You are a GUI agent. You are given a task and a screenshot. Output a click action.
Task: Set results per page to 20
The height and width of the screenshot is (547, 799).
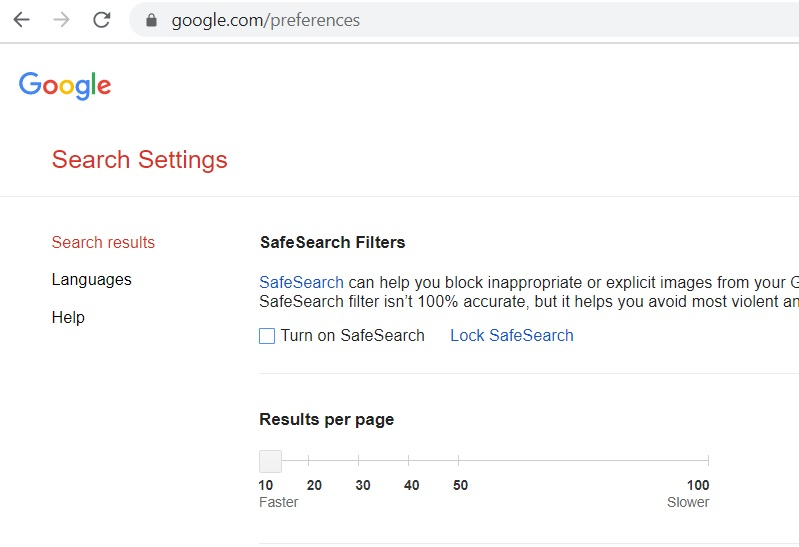coord(309,461)
